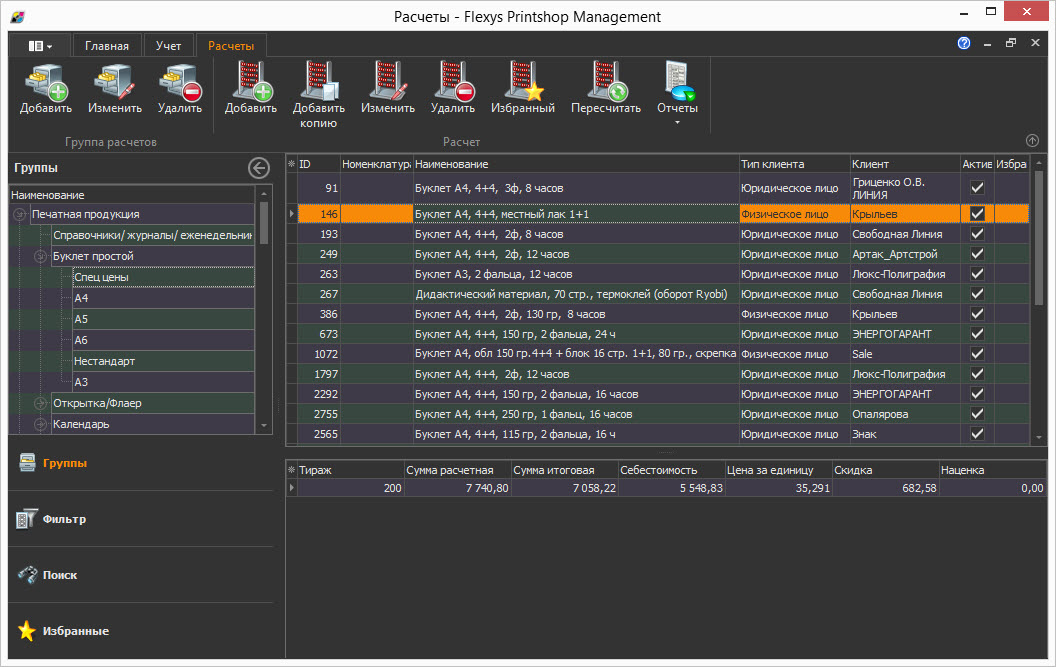Restore the inner document window

coord(1010,43)
